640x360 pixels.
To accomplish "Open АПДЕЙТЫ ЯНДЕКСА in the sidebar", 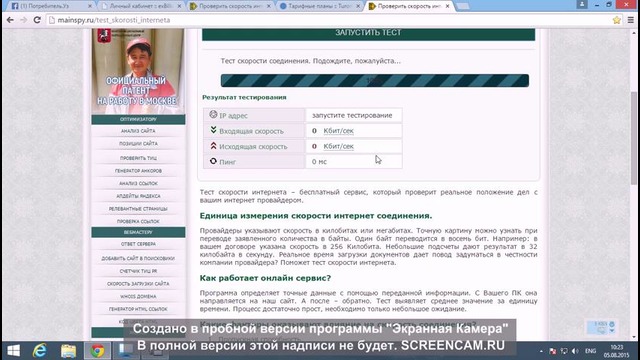I will [x=138, y=196].
